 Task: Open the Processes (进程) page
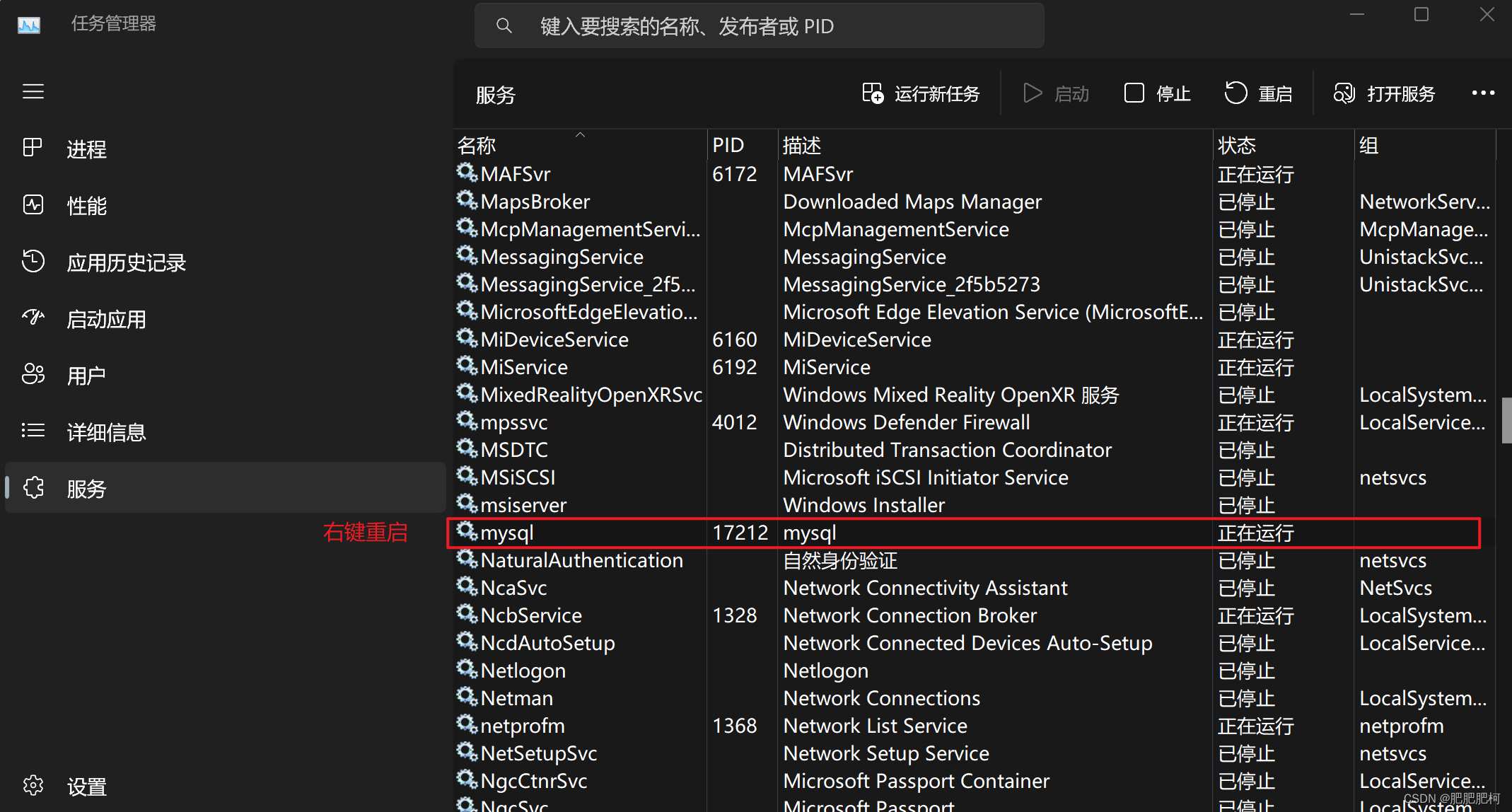click(x=225, y=149)
